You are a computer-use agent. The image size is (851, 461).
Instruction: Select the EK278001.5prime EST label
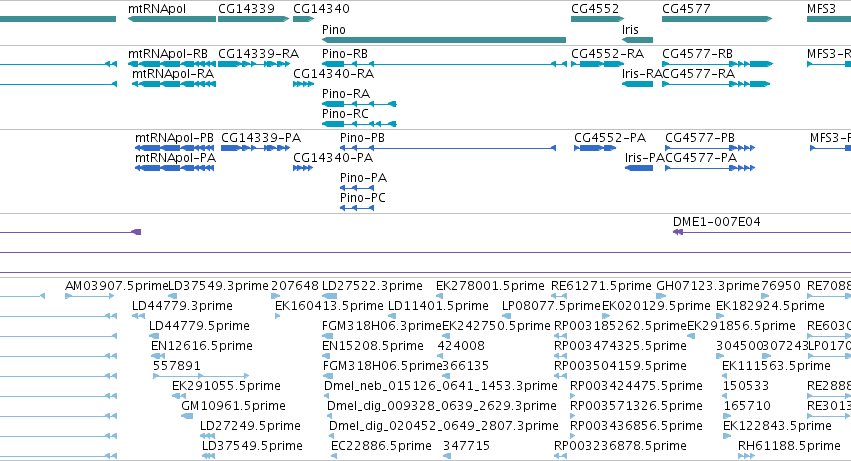(x=490, y=286)
